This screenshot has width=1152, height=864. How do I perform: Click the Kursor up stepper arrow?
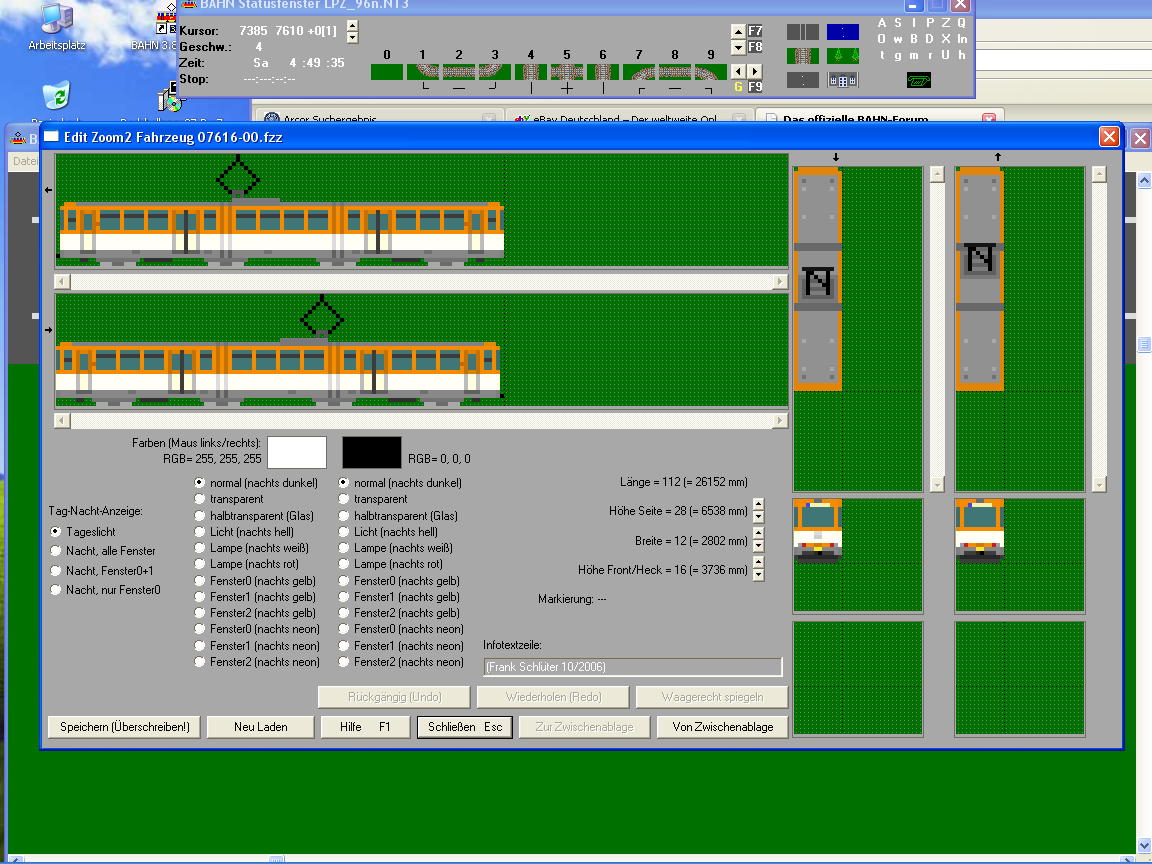point(353,26)
